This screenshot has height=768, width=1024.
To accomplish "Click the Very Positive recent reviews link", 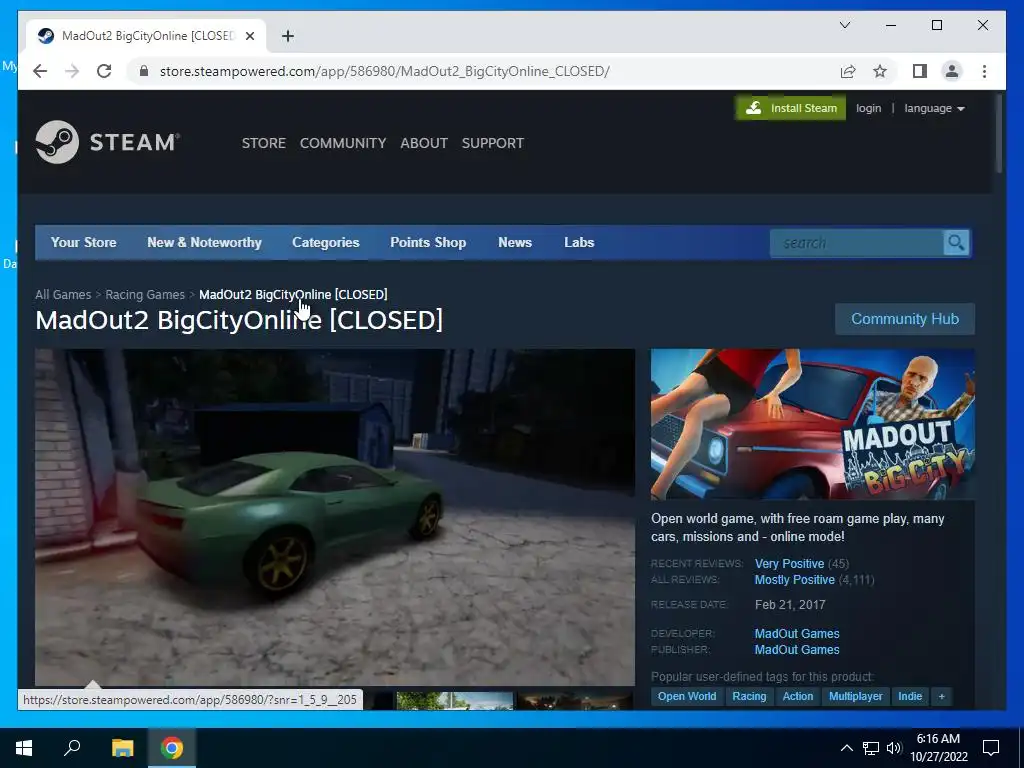I will [x=789, y=564].
